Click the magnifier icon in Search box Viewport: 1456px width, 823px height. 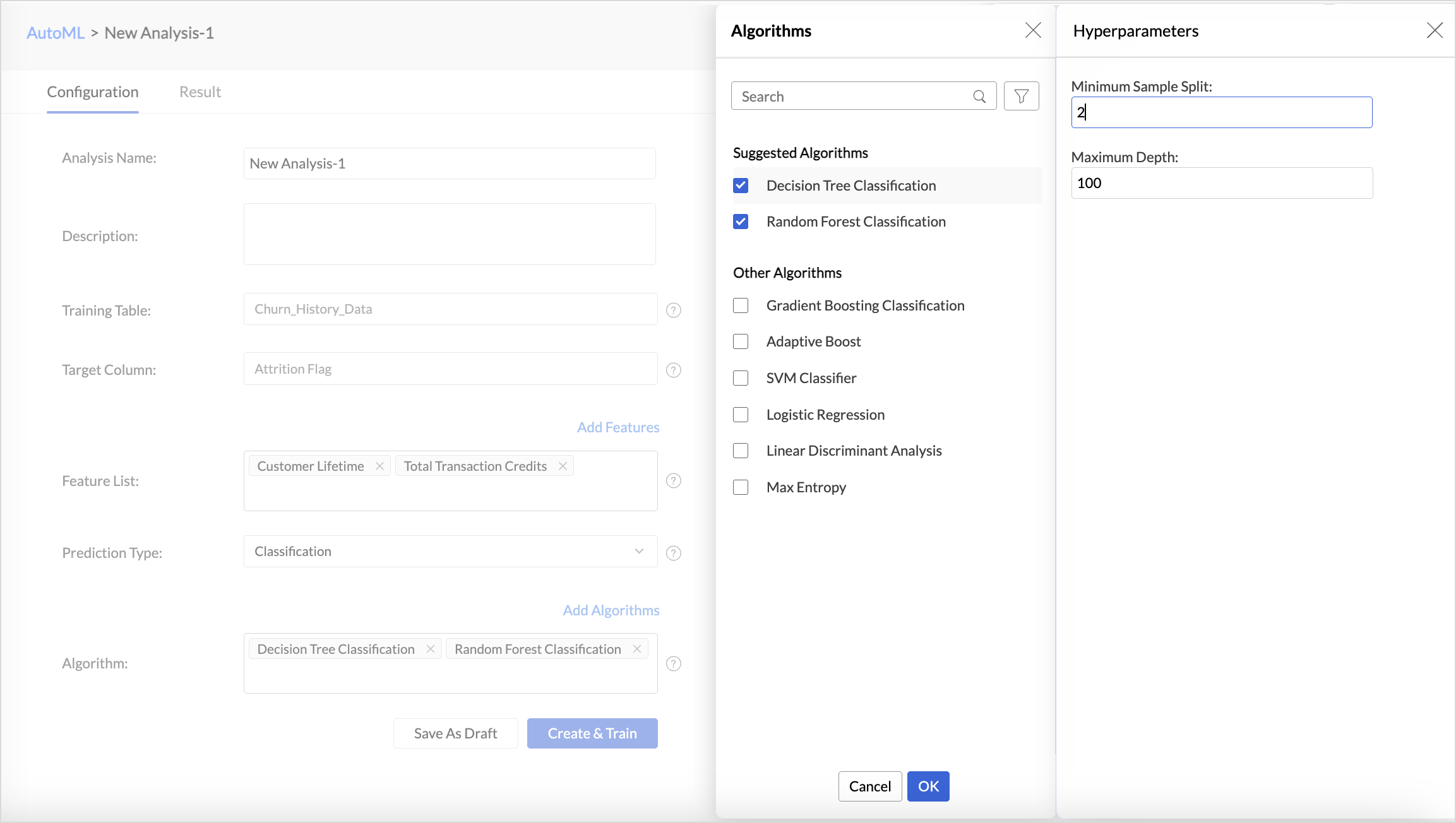[x=979, y=97]
